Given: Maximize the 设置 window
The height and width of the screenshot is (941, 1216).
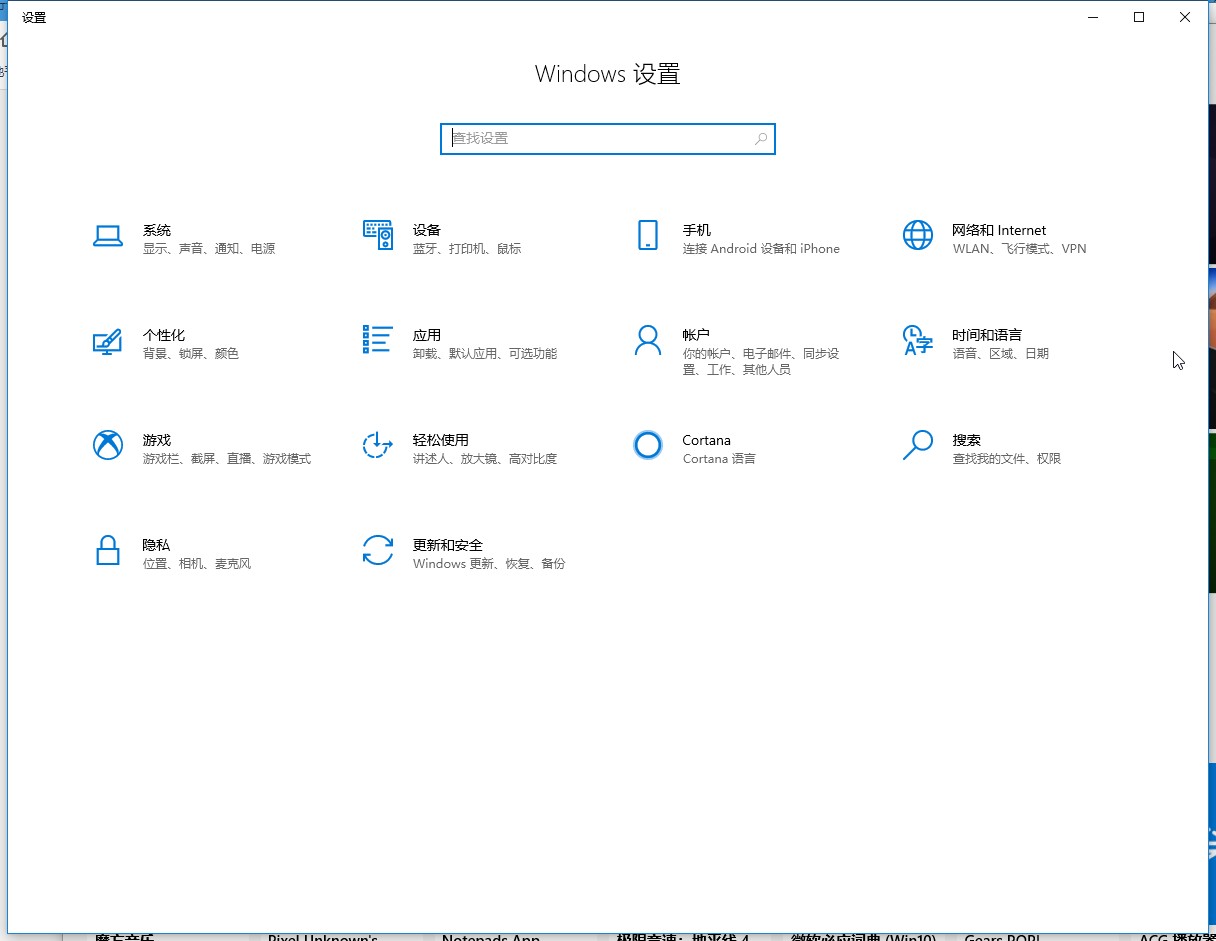Looking at the screenshot, I should pyautogui.click(x=1138, y=17).
